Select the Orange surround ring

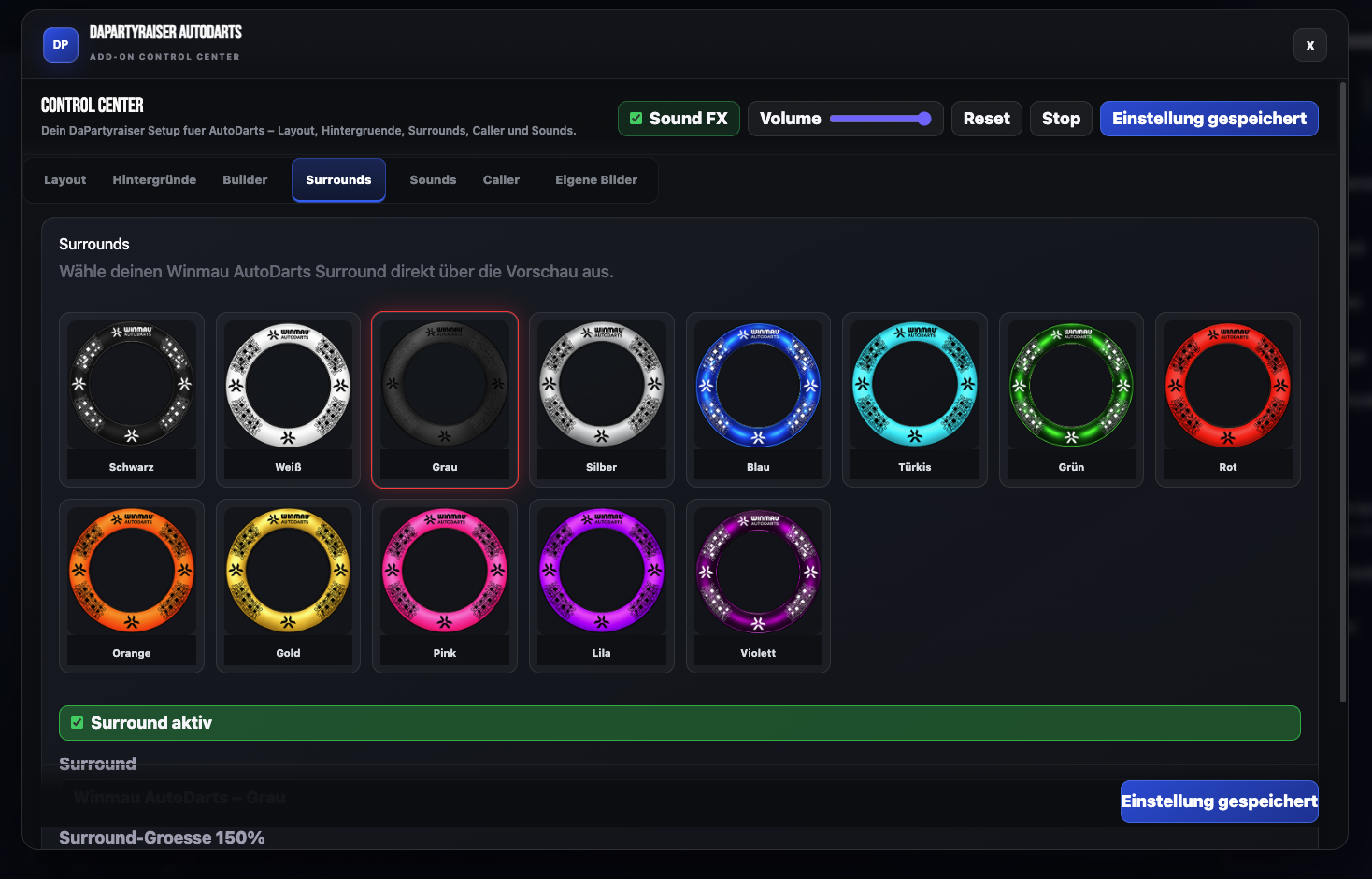pyautogui.click(x=132, y=586)
